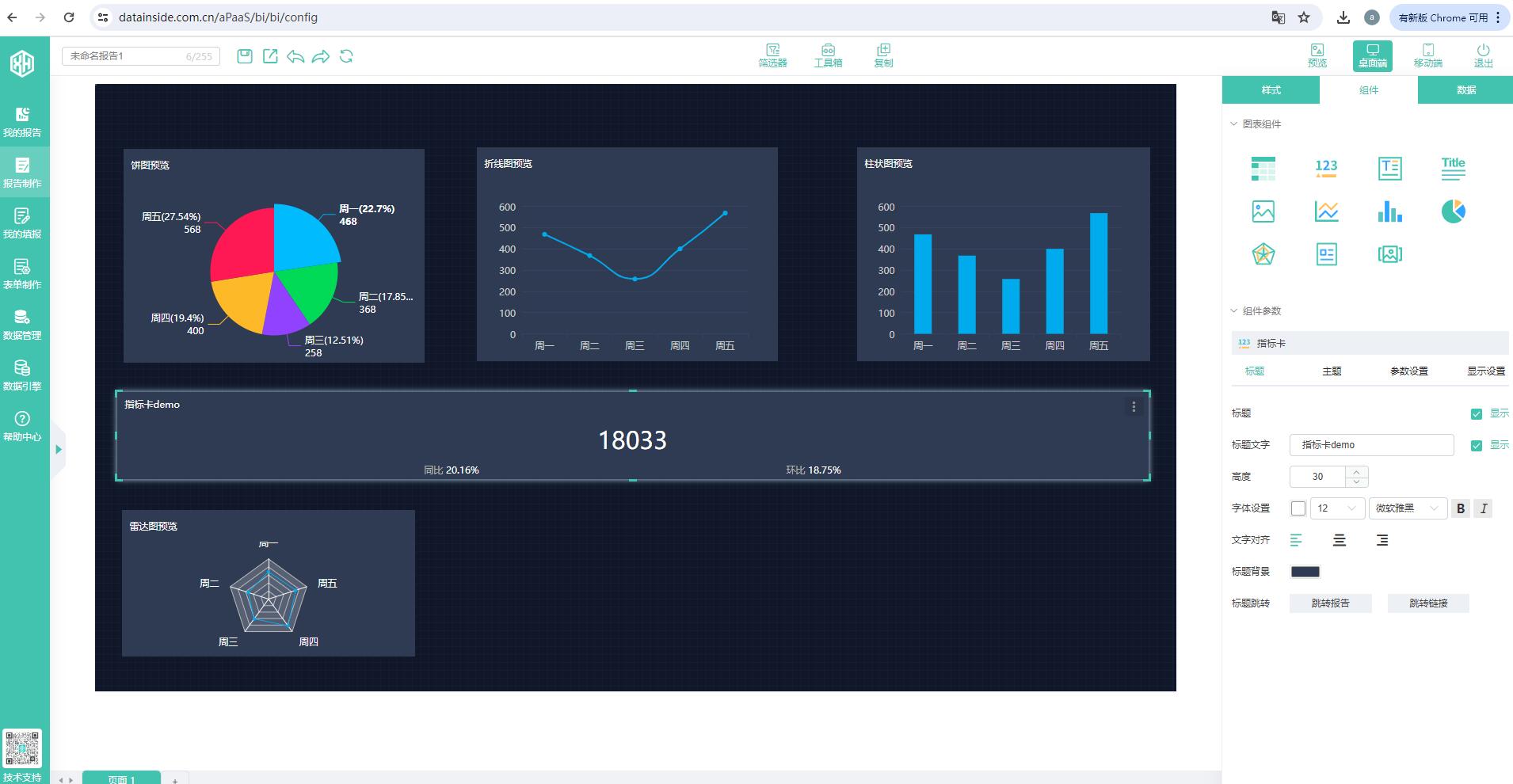Toggle bold for title font
The height and width of the screenshot is (784, 1513).
pyautogui.click(x=1461, y=508)
